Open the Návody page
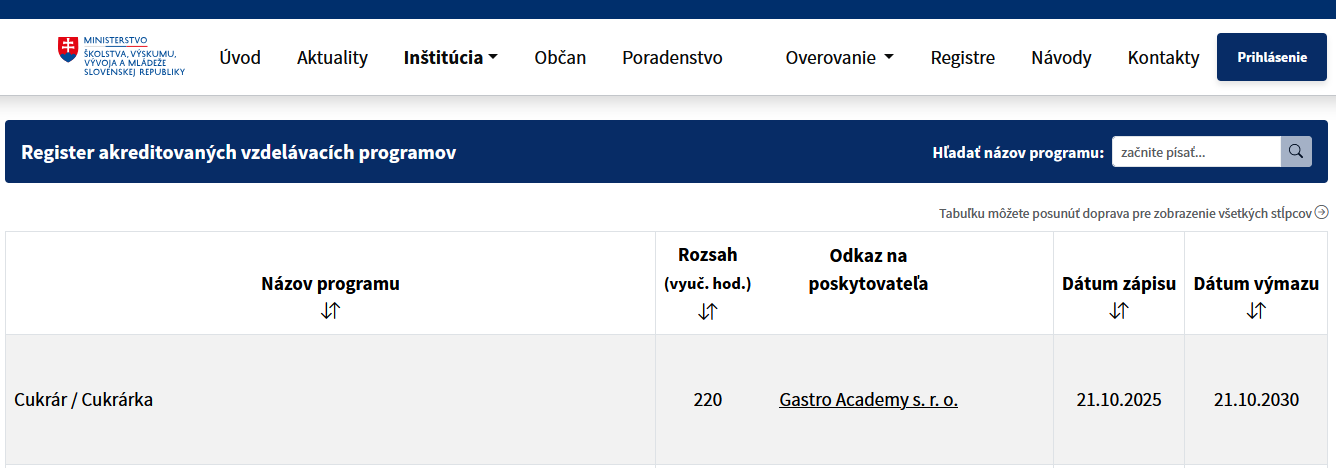Screen dimensions: 1336x468 point(1061,57)
